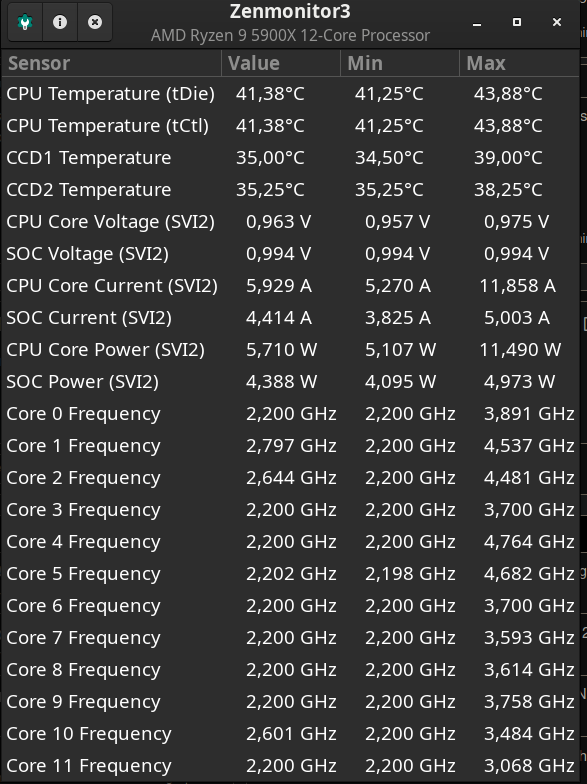587x784 pixels.
Task: Select the CPU Core Voltage (SVI2) row
Action: (290, 222)
